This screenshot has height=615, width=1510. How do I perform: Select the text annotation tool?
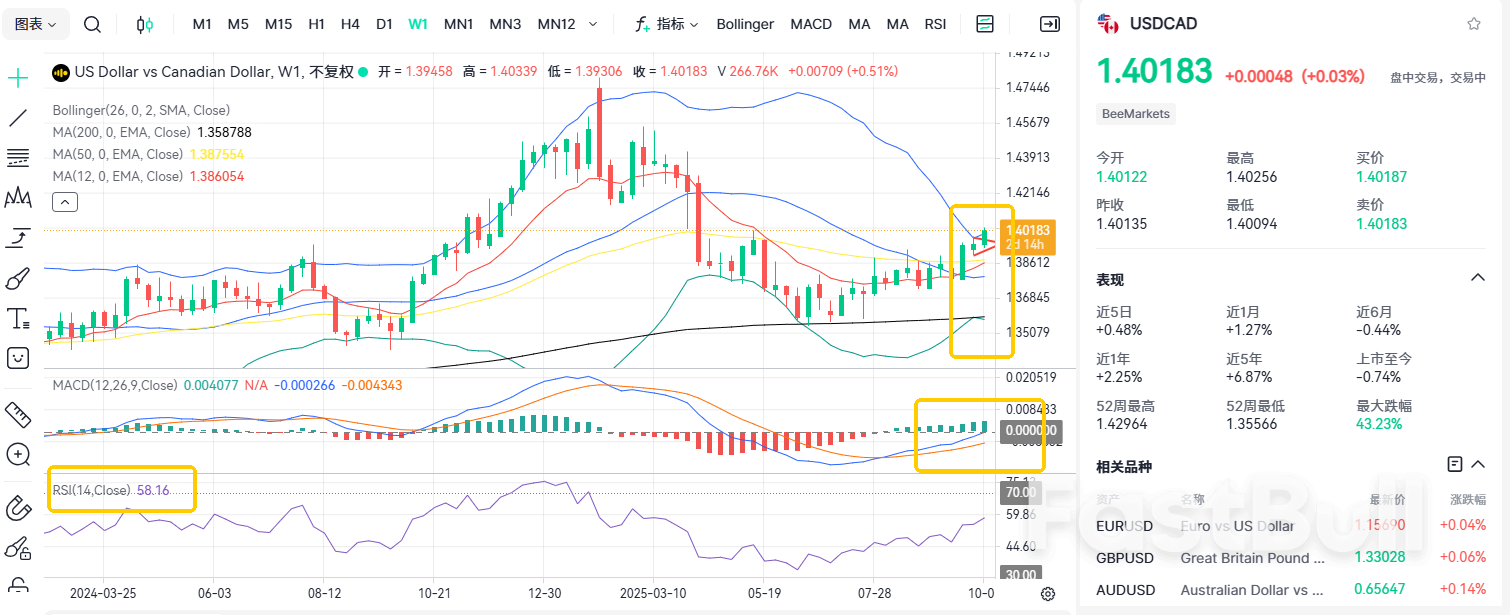coord(18,319)
